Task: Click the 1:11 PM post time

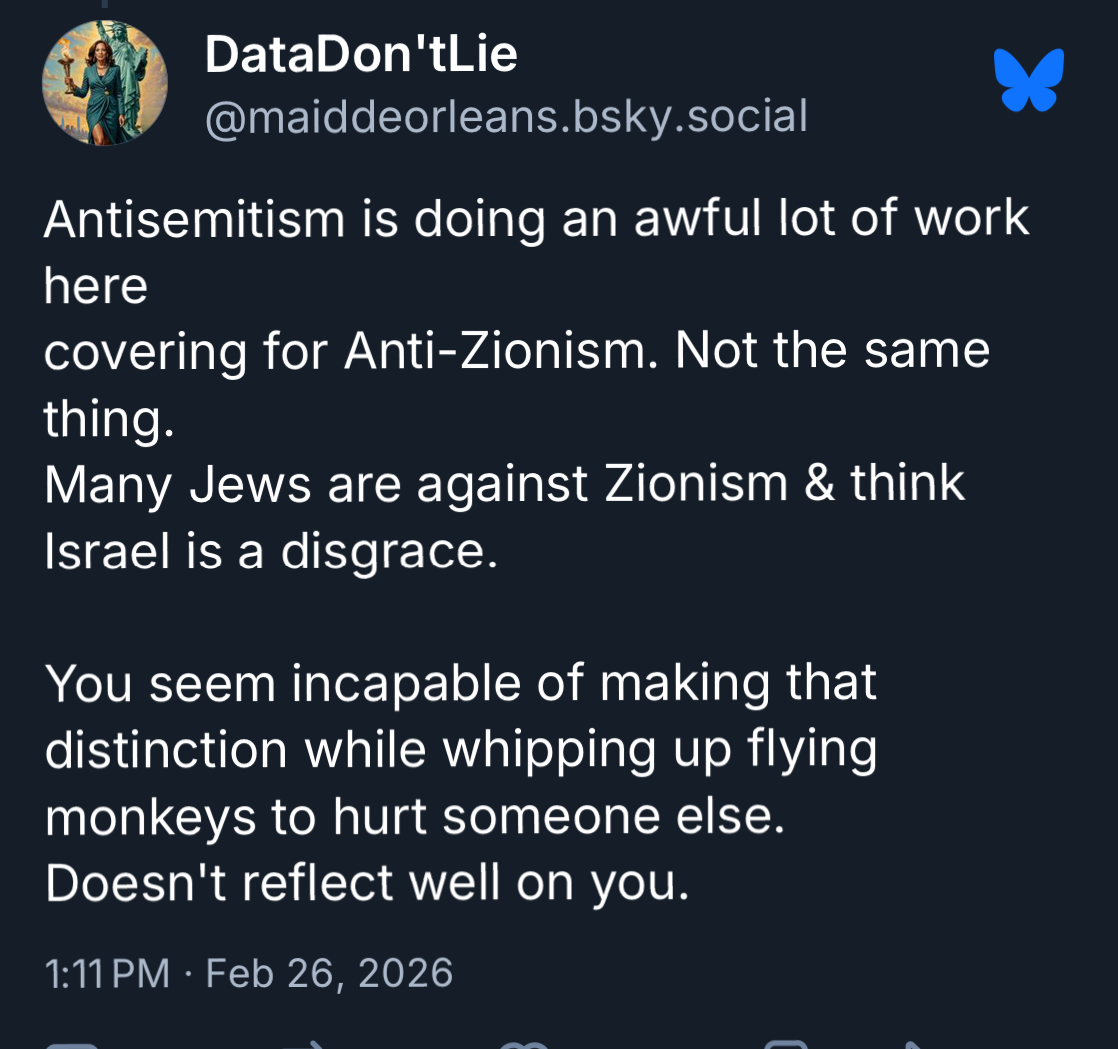Action: (x=108, y=973)
